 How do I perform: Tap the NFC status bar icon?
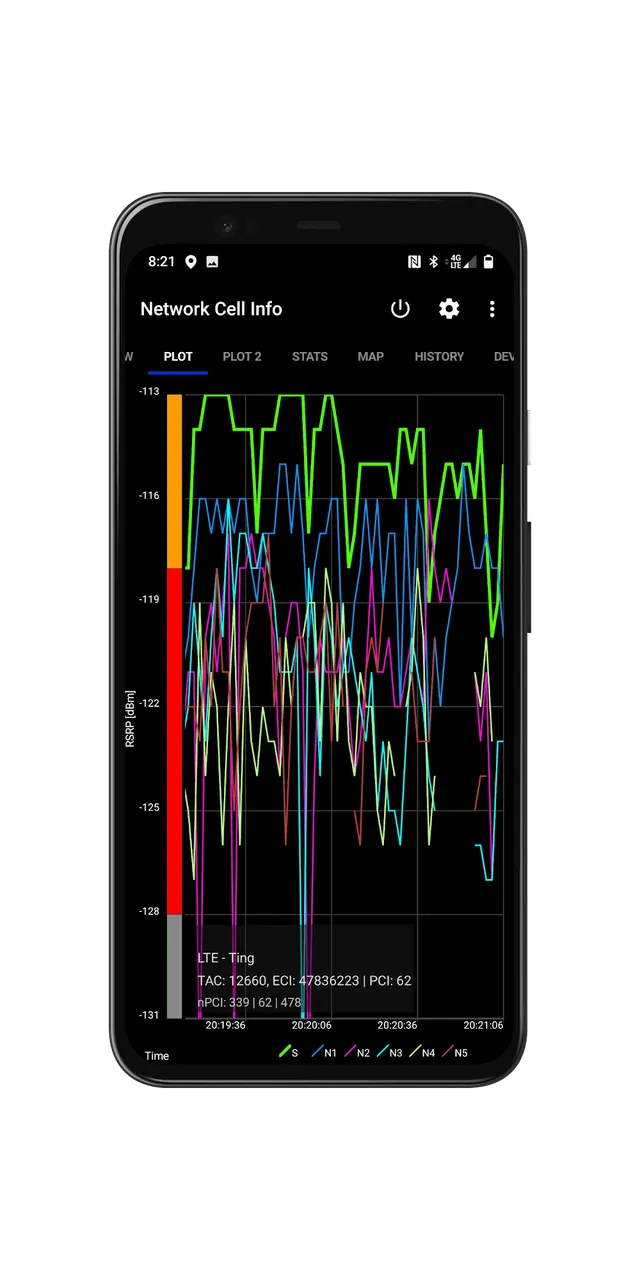414,262
